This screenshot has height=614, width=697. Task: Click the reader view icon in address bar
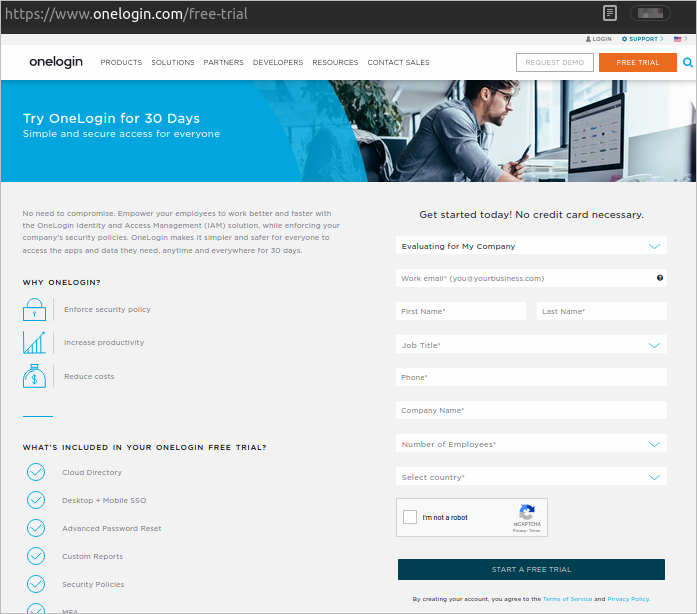609,14
